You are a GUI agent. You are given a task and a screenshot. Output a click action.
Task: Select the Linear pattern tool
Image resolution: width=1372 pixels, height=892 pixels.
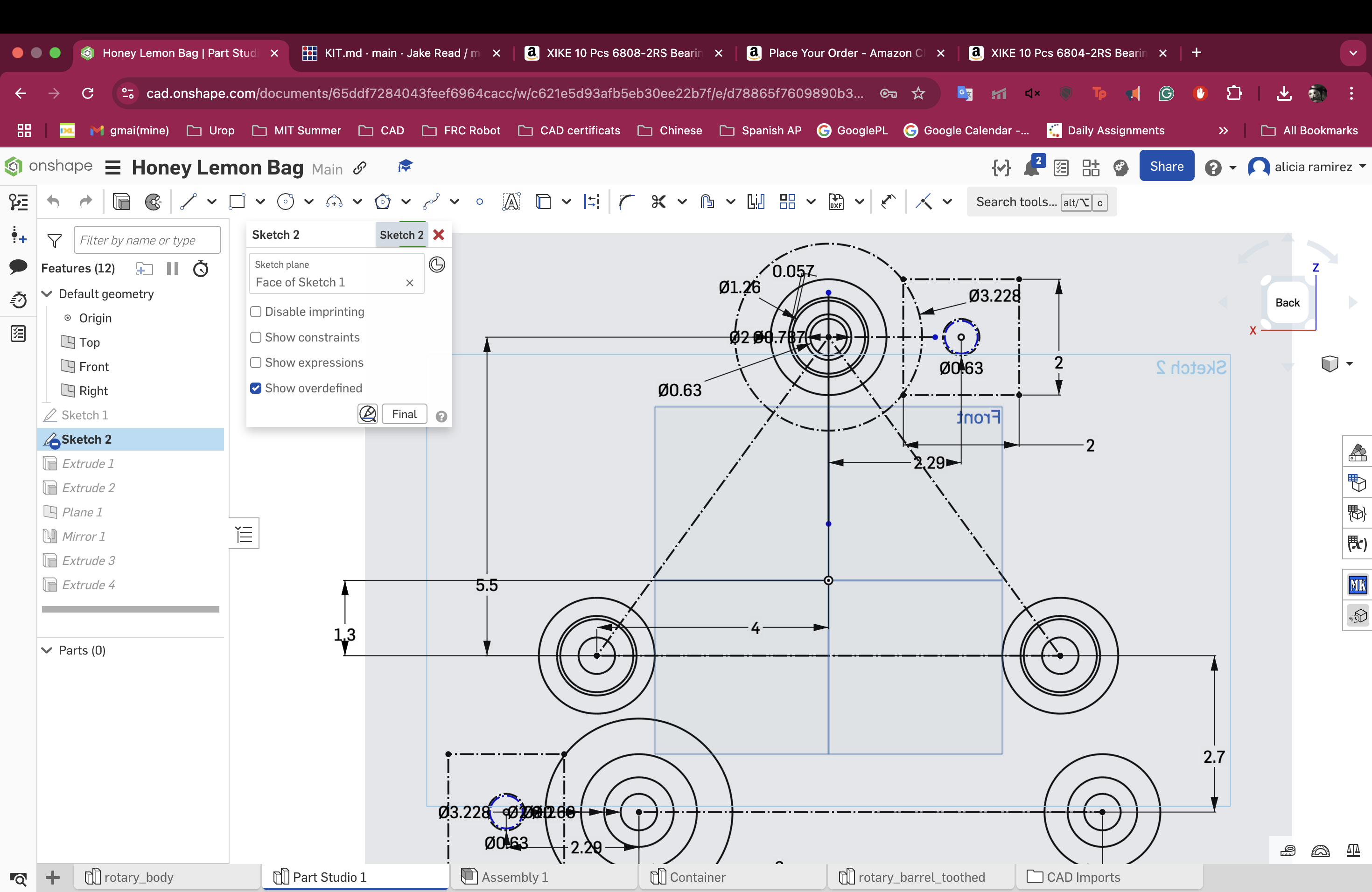click(x=787, y=202)
